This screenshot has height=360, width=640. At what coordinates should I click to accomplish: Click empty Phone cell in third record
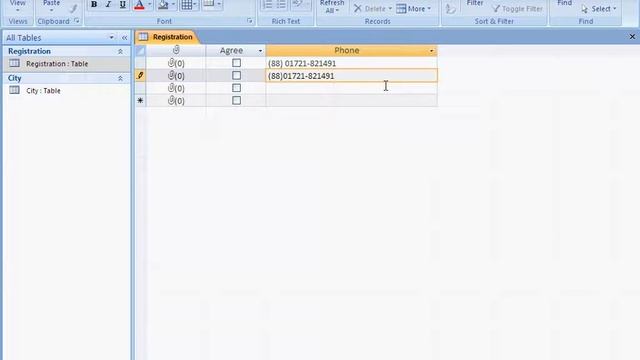[x=351, y=88]
